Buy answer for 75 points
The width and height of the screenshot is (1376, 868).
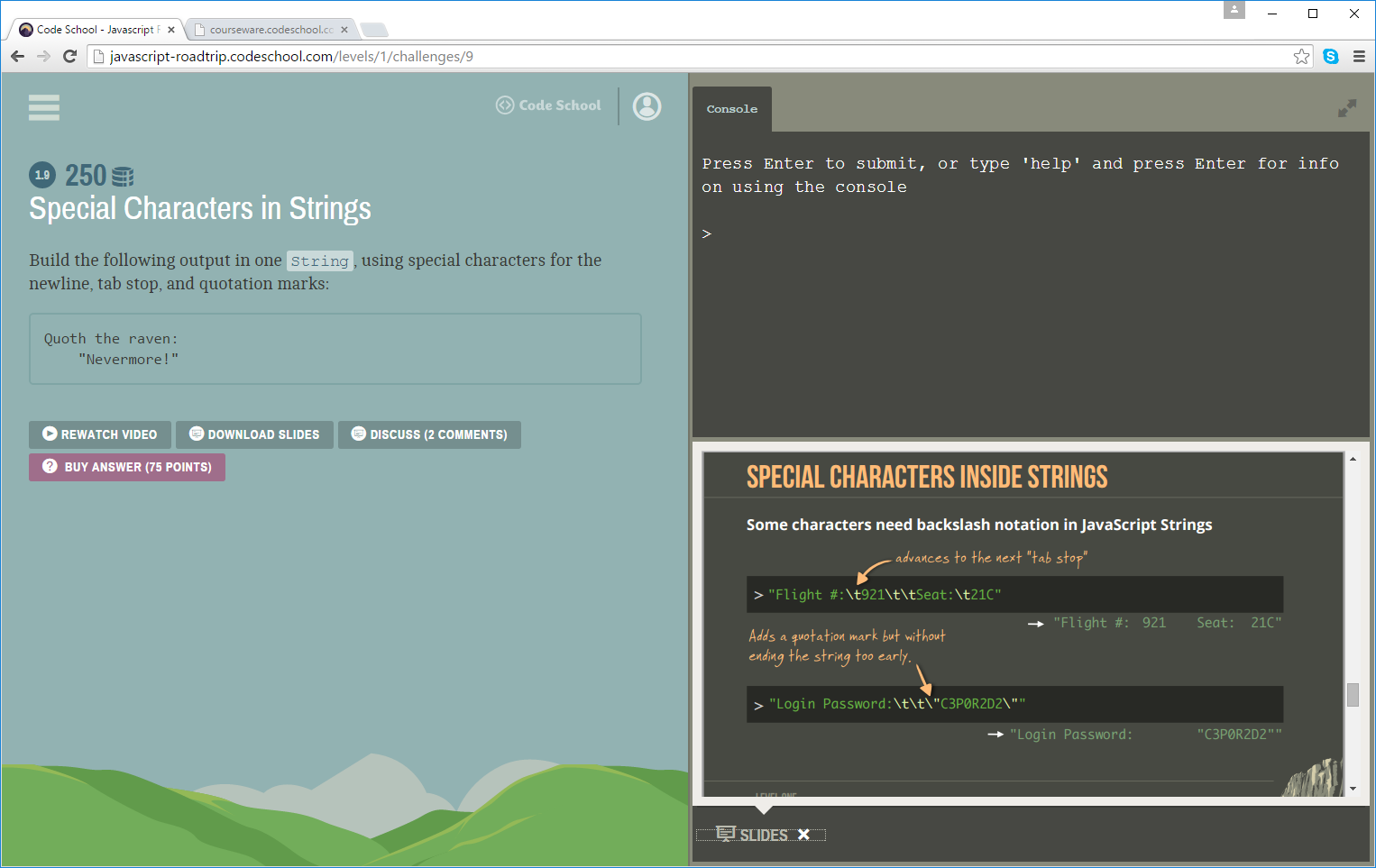(127, 467)
